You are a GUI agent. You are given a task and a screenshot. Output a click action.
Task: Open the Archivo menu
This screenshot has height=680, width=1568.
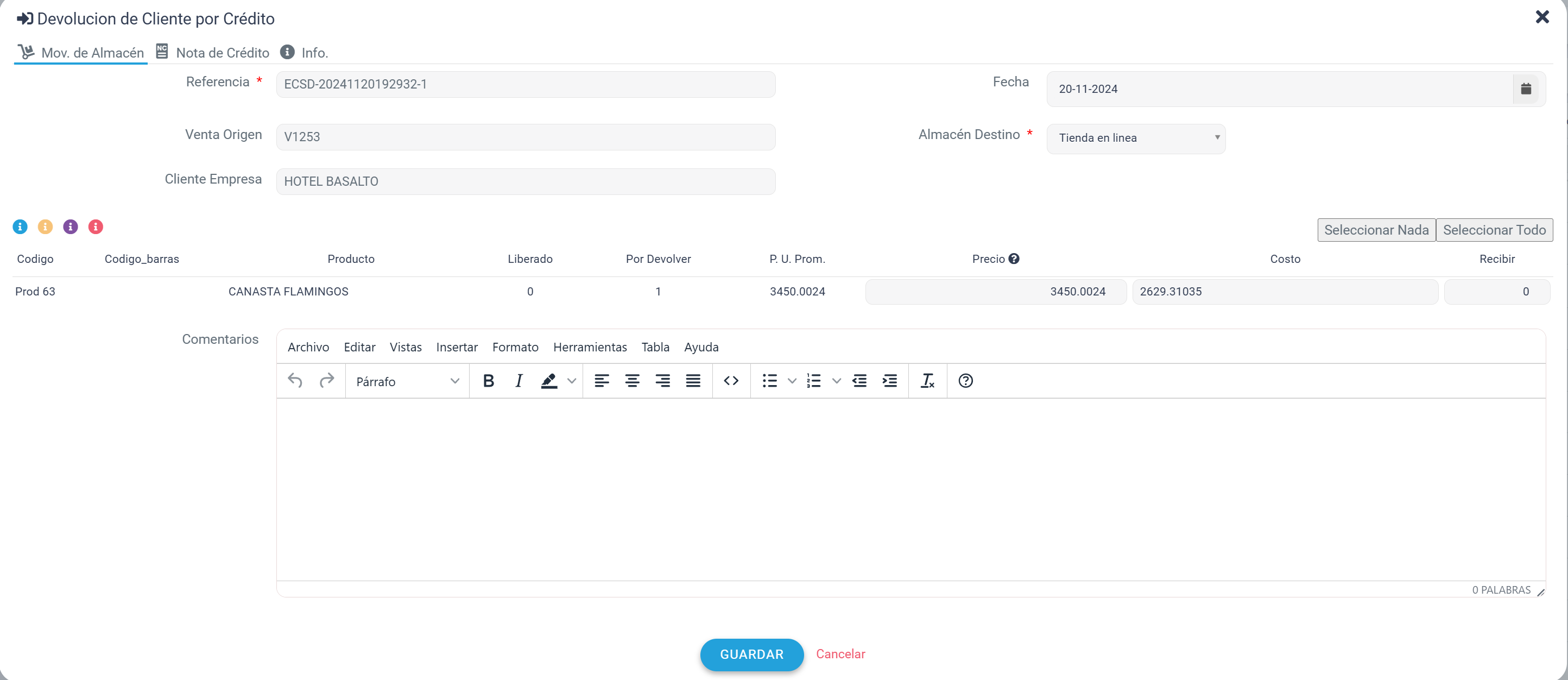click(x=308, y=347)
